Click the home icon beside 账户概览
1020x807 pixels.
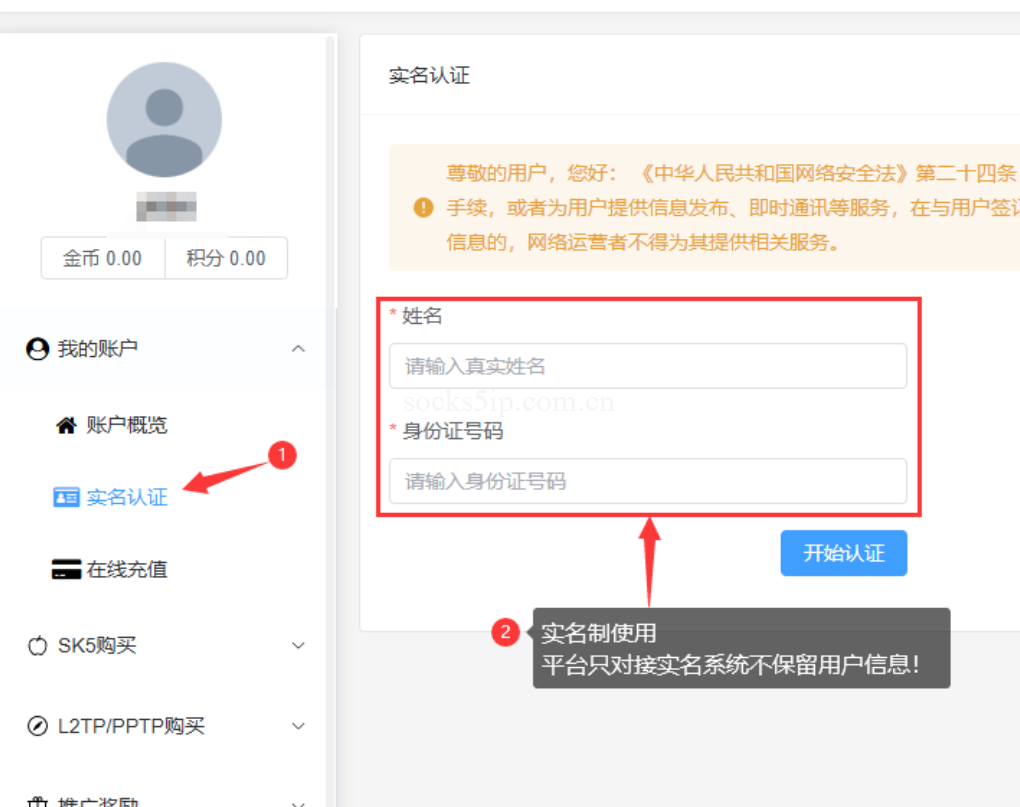coord(66,426)
